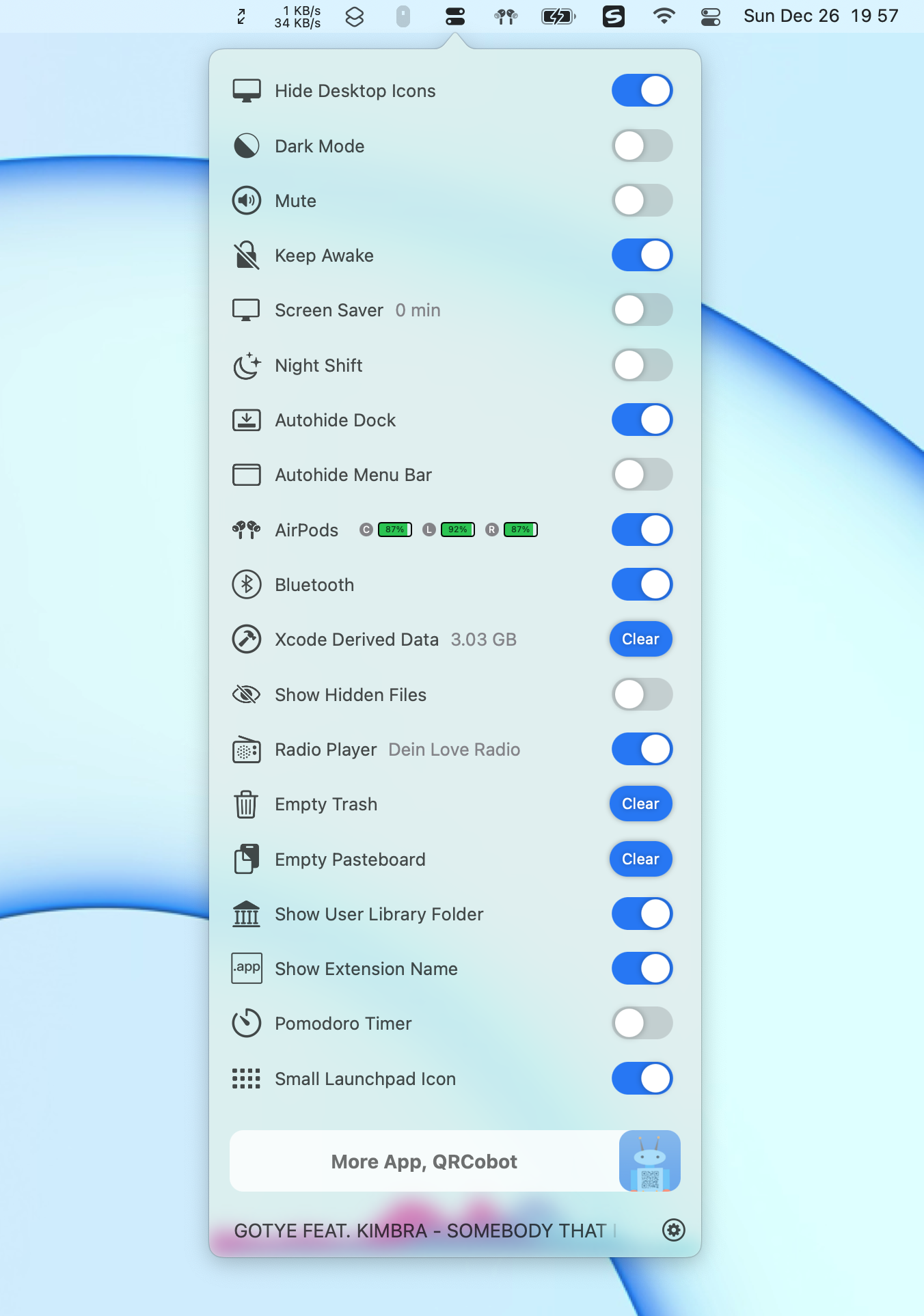Click the Xcode Derived Data hammer icon
The height and width of the screenshot is (1316, 924).
coord(246,640)
